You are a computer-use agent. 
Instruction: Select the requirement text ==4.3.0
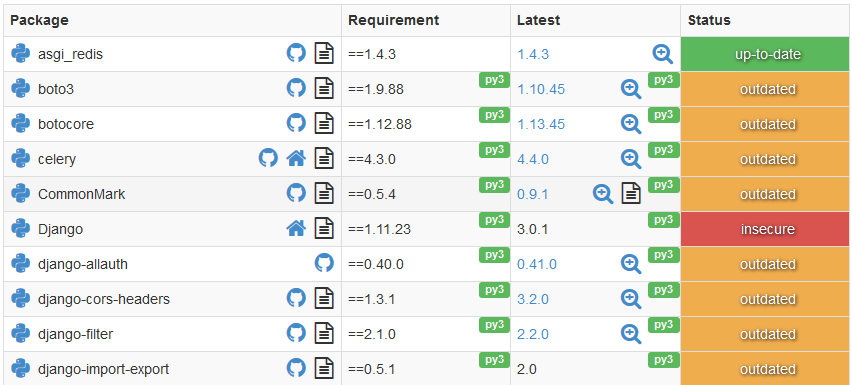[372, 159]
